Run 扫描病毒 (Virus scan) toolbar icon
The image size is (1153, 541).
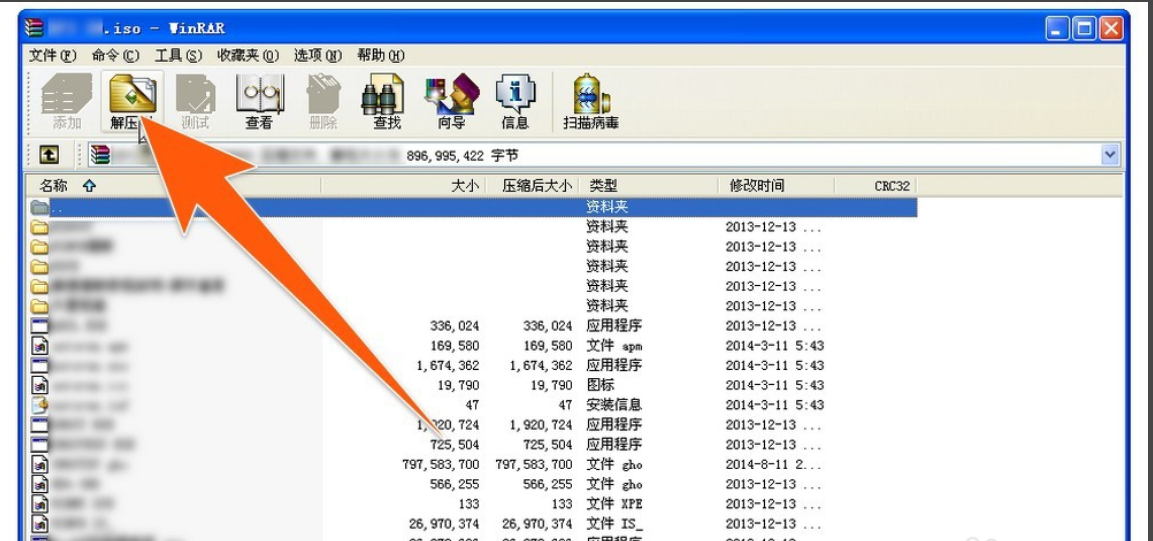(590, 102)
